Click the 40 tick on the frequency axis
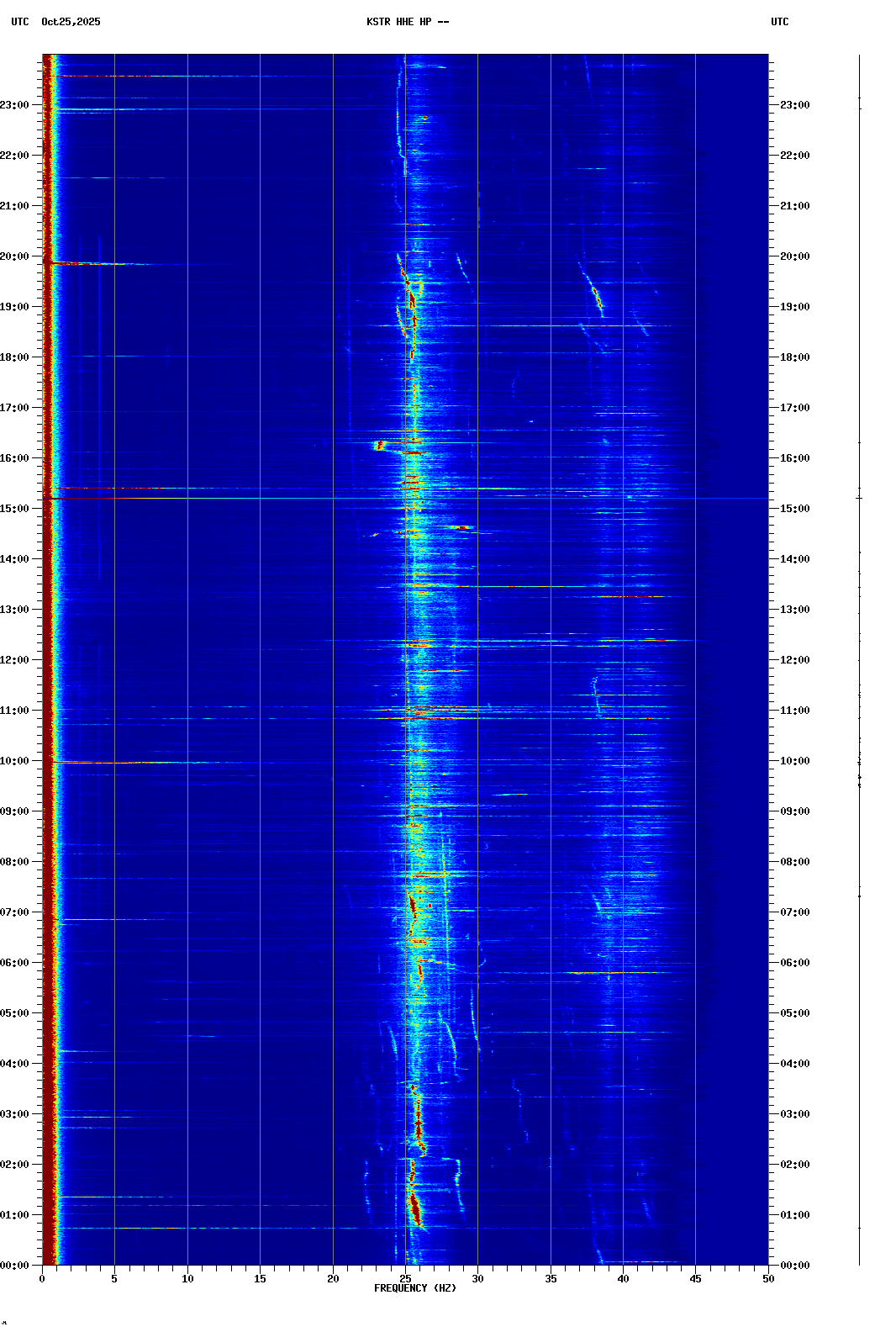The width and height of the screenshot is (896, 1332). 623,1279
